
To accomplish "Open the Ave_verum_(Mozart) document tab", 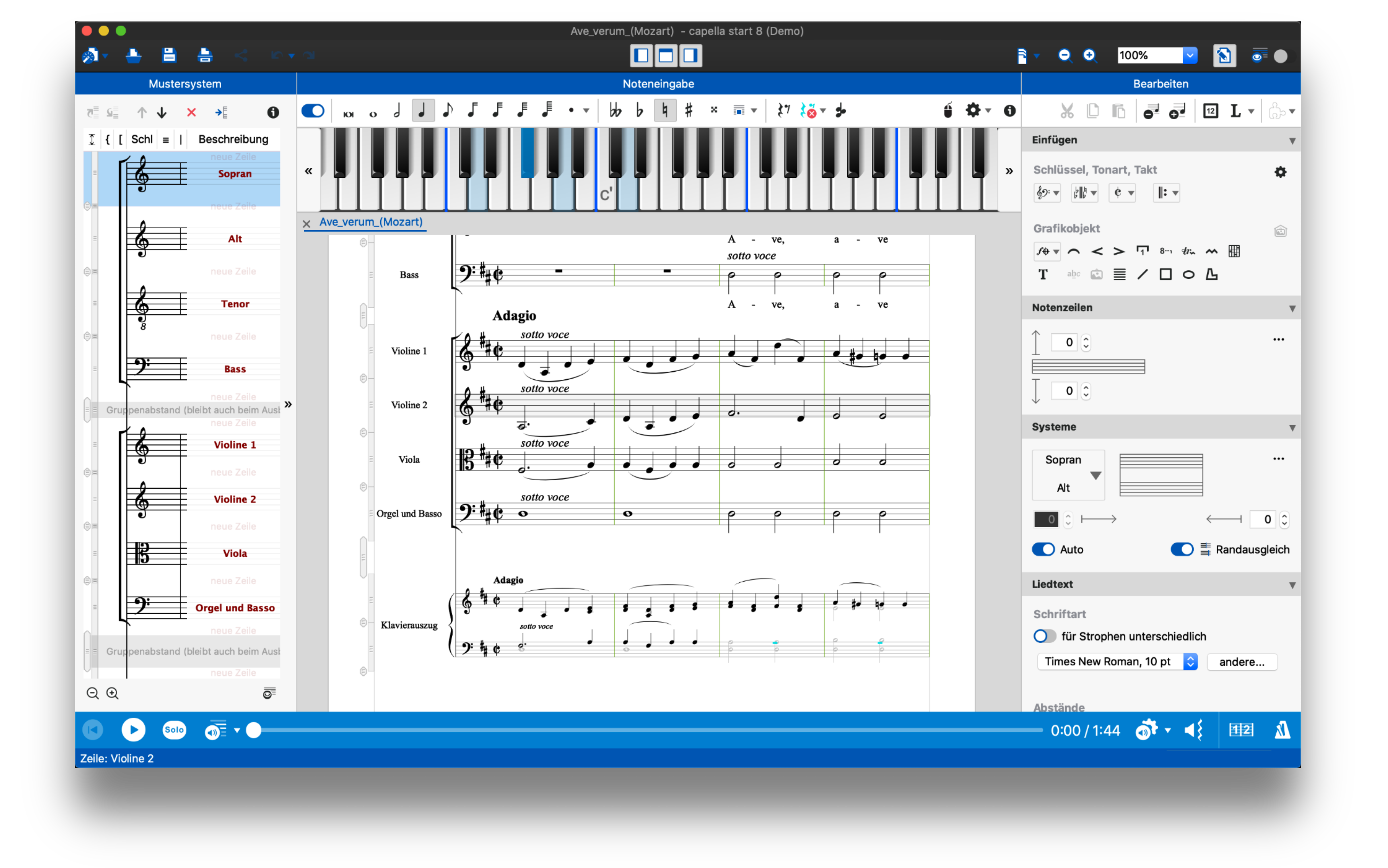I will coord(370,222).
